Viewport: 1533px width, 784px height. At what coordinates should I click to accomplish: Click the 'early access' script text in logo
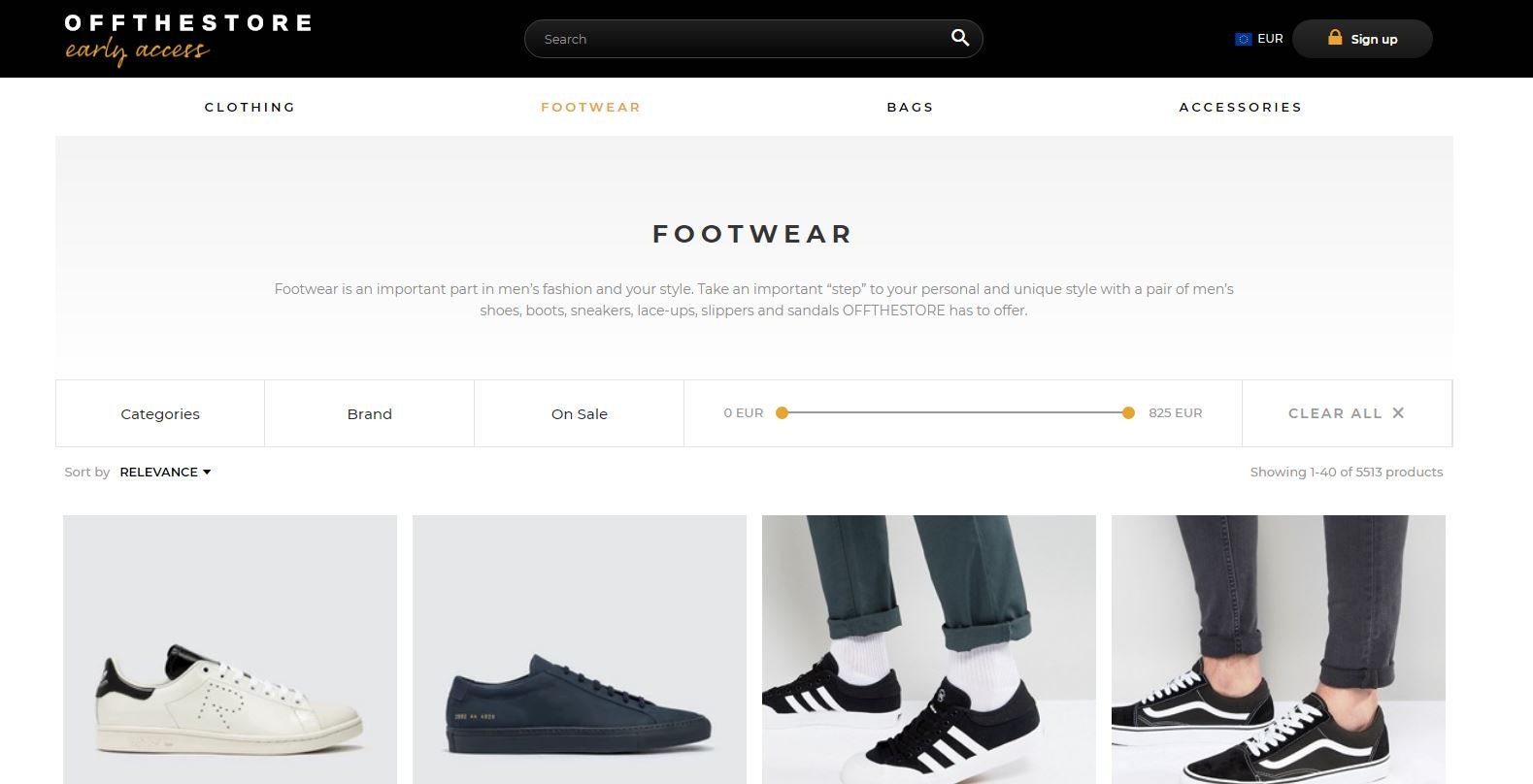[x=136, y=50]
